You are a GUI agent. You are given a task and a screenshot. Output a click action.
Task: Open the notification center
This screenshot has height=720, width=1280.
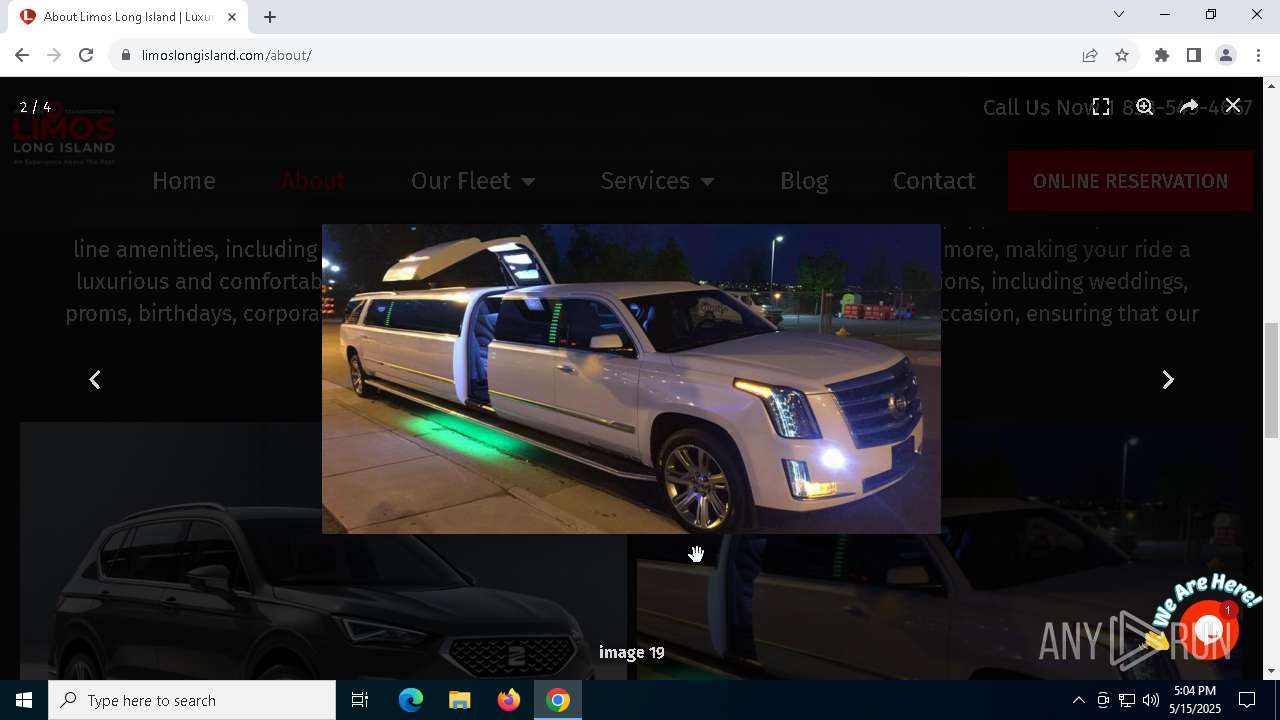pos(1247,700)
